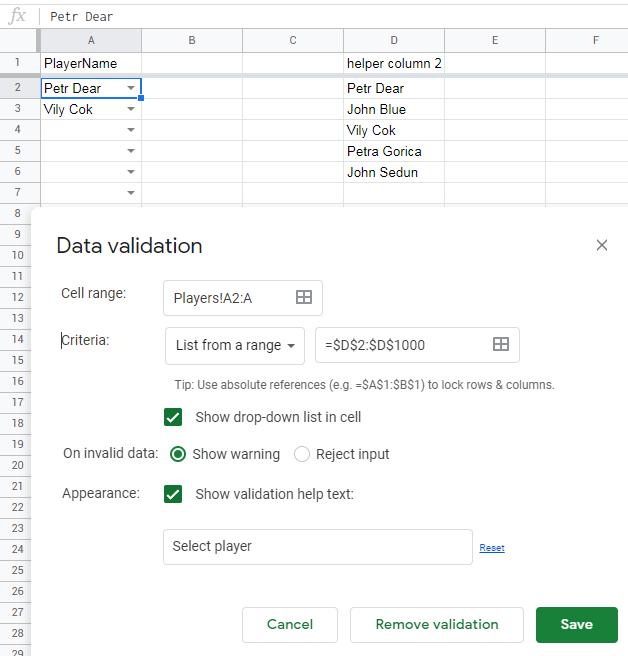Viewport: 628px width, 656px height.
Task: Click the fx formula icon
Action: [17, 16]
